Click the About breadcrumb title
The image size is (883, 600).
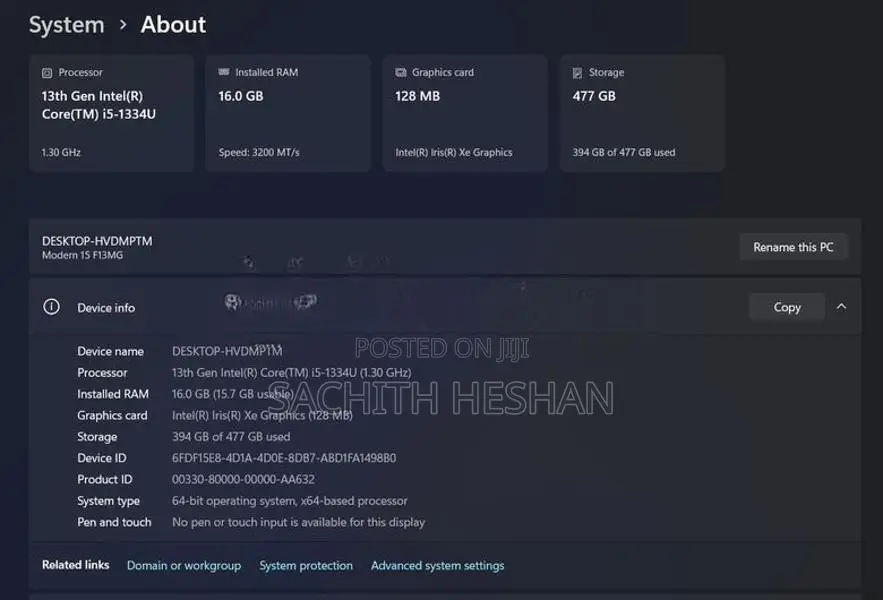tap(173, 25)
